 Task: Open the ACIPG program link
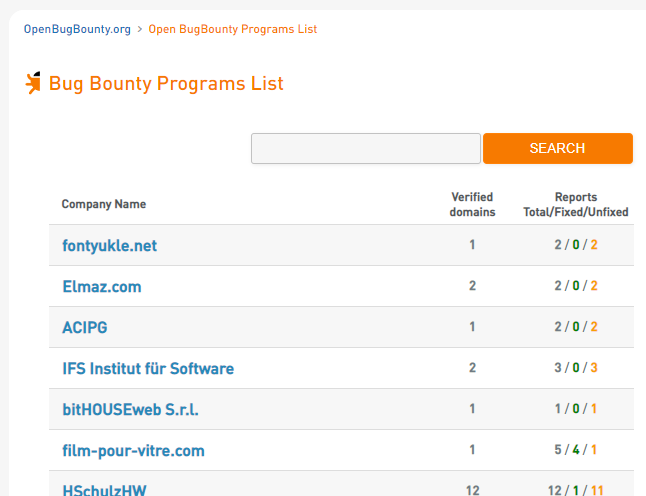coord(85,328)
